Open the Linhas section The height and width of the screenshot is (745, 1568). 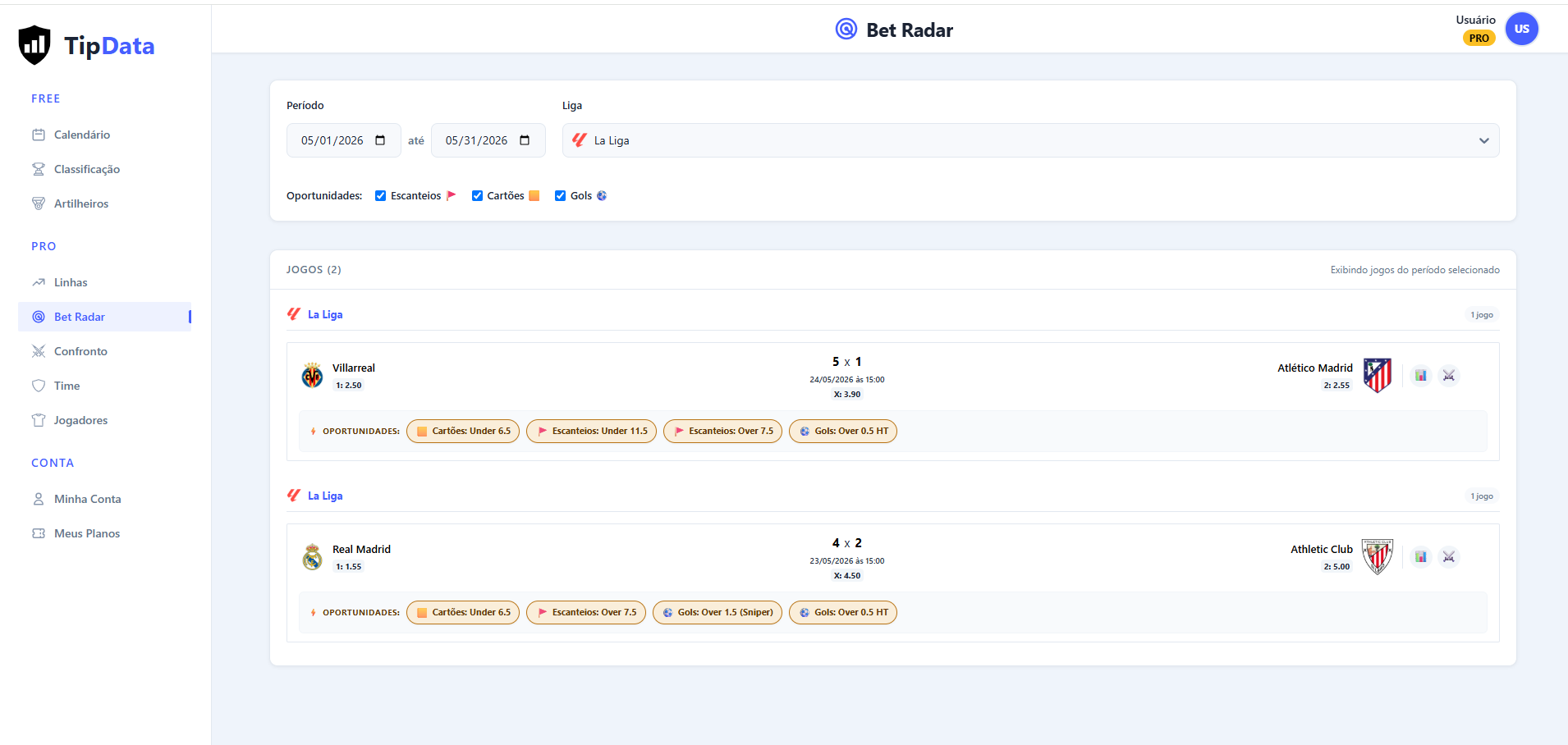point(104,282)
